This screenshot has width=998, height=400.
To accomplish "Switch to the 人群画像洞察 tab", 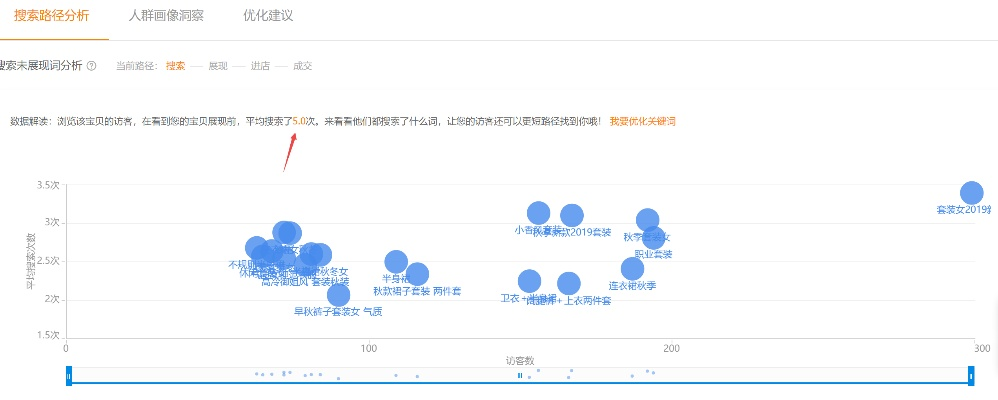I will pyautogui.click(x=168, y=16).
